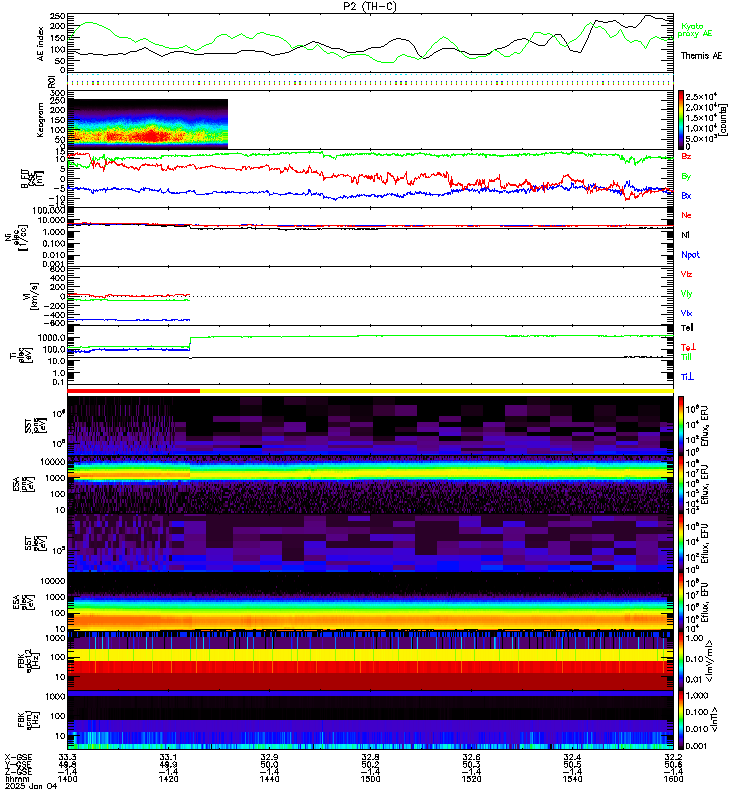
Task: Select the 1500 time tick label
Action: [370, 779]
